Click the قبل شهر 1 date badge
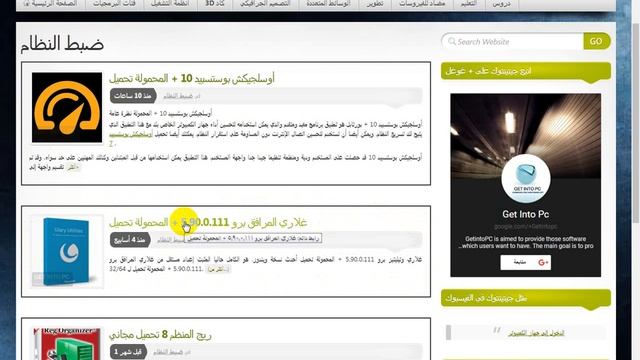The height and width of the screenshot is (360, 640). (x=128, y=352)
